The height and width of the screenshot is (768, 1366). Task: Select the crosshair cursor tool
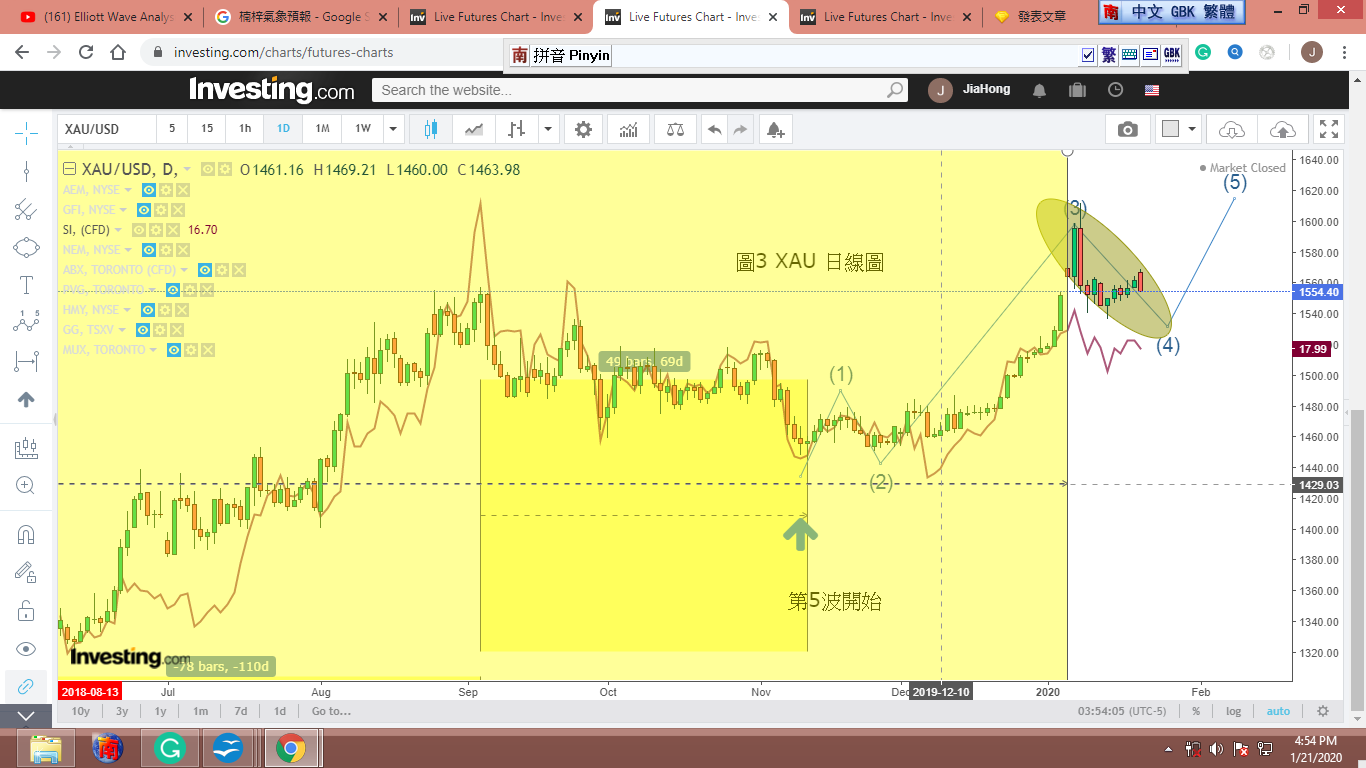pyautogui.click(x=26, y=132)
